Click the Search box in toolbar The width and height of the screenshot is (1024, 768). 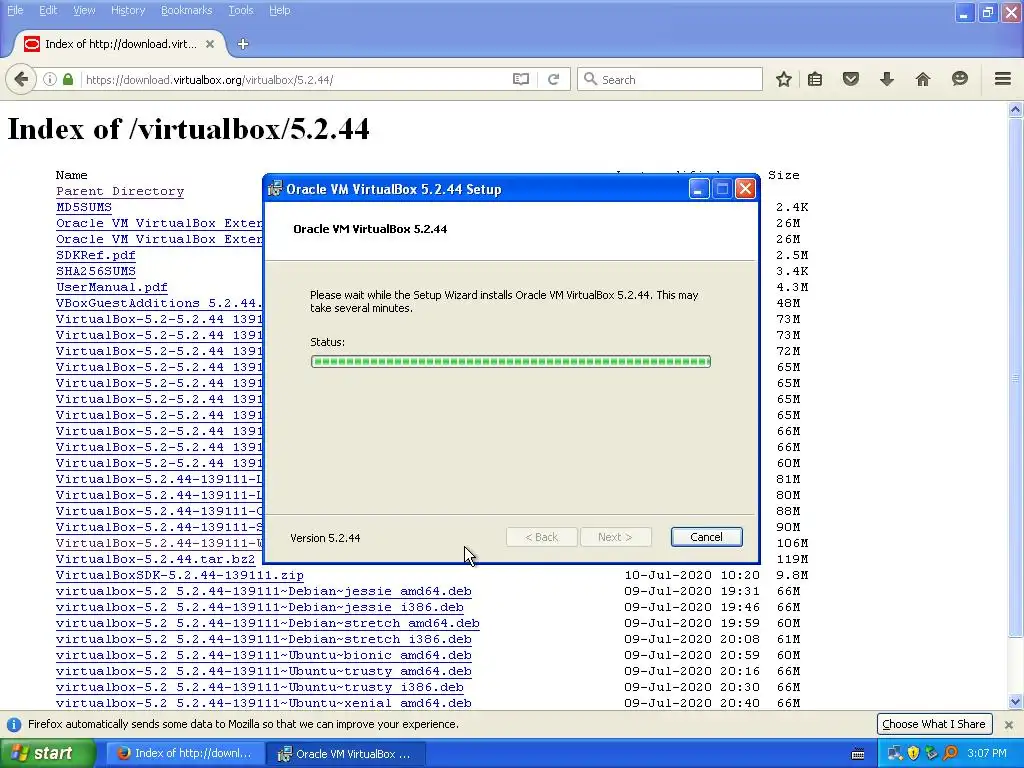[670, 80]
